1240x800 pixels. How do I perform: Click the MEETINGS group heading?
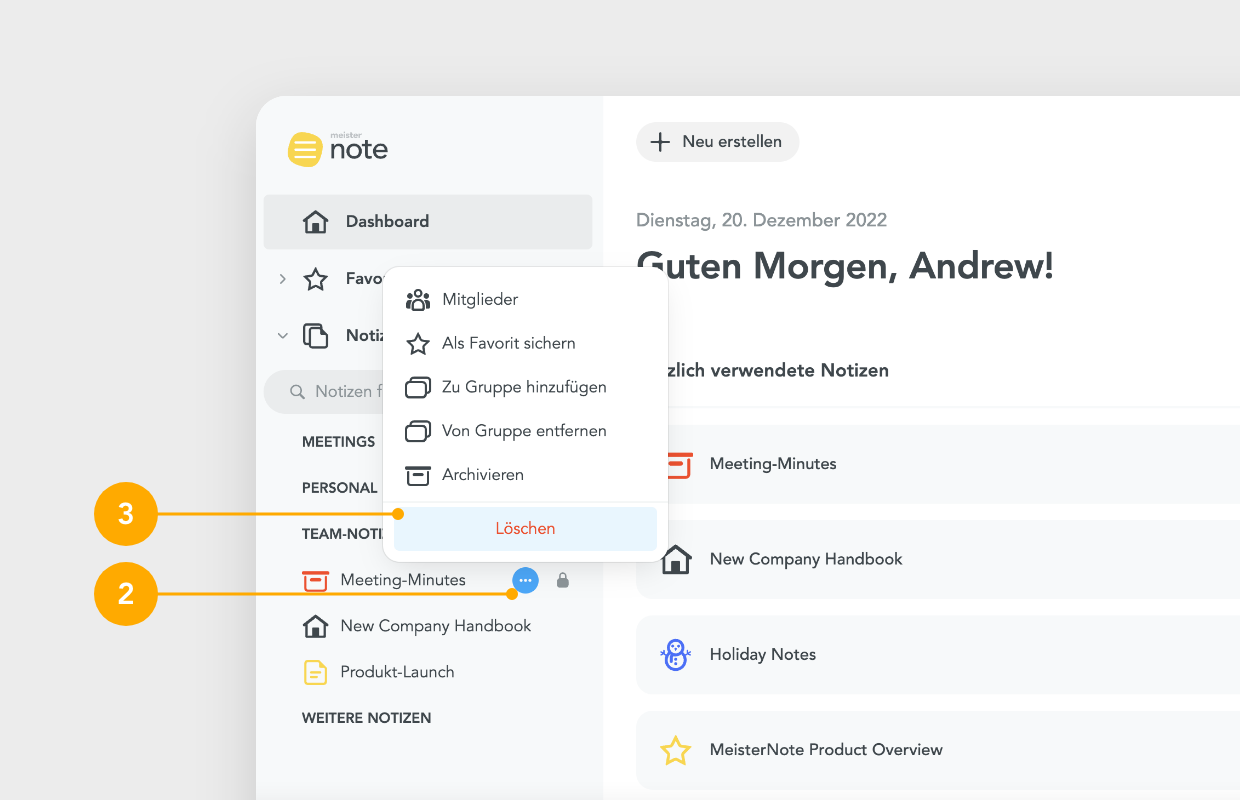click(x=338, y=442)
